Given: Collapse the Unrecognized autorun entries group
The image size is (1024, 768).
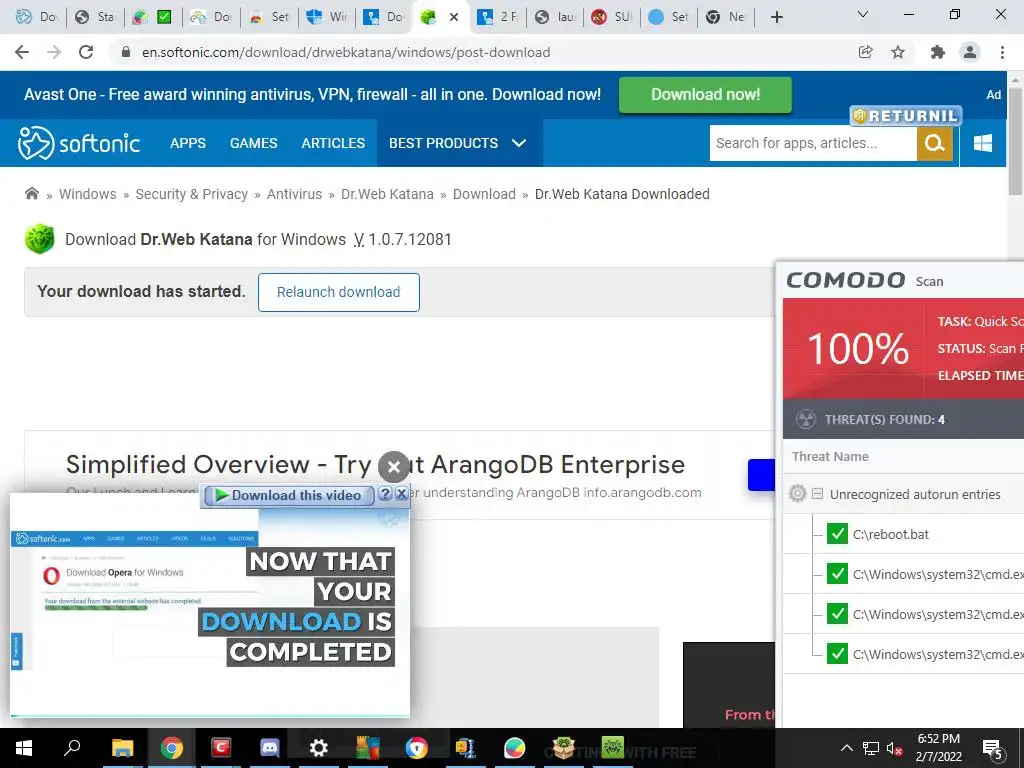Looking at the screenshot, I should (817, 494).
